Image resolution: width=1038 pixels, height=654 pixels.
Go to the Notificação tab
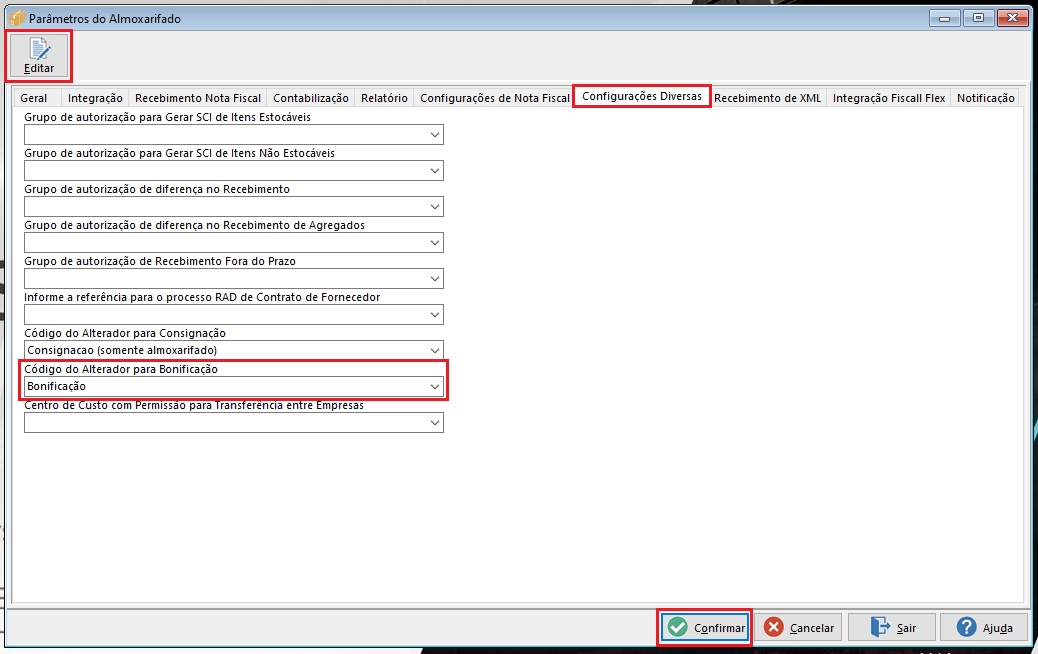[x=985, y=98]
